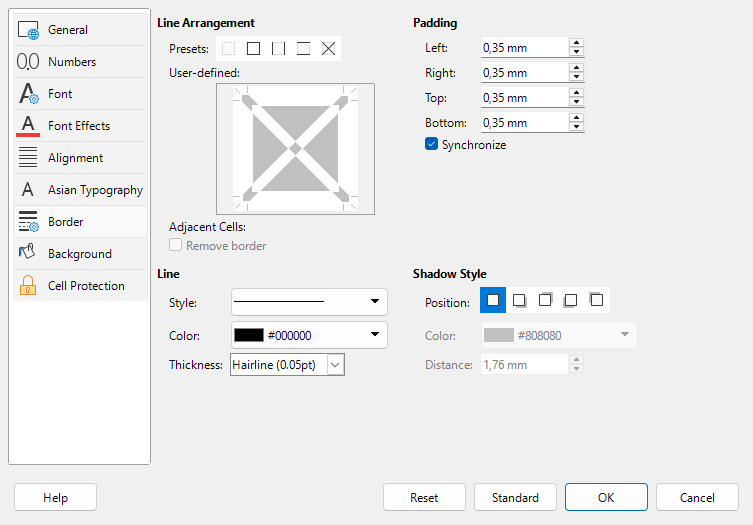Image resolution: width=753 pixels, height=525 pixels.
Task: Click the Top padding input field
Action: tap(524, 98)
